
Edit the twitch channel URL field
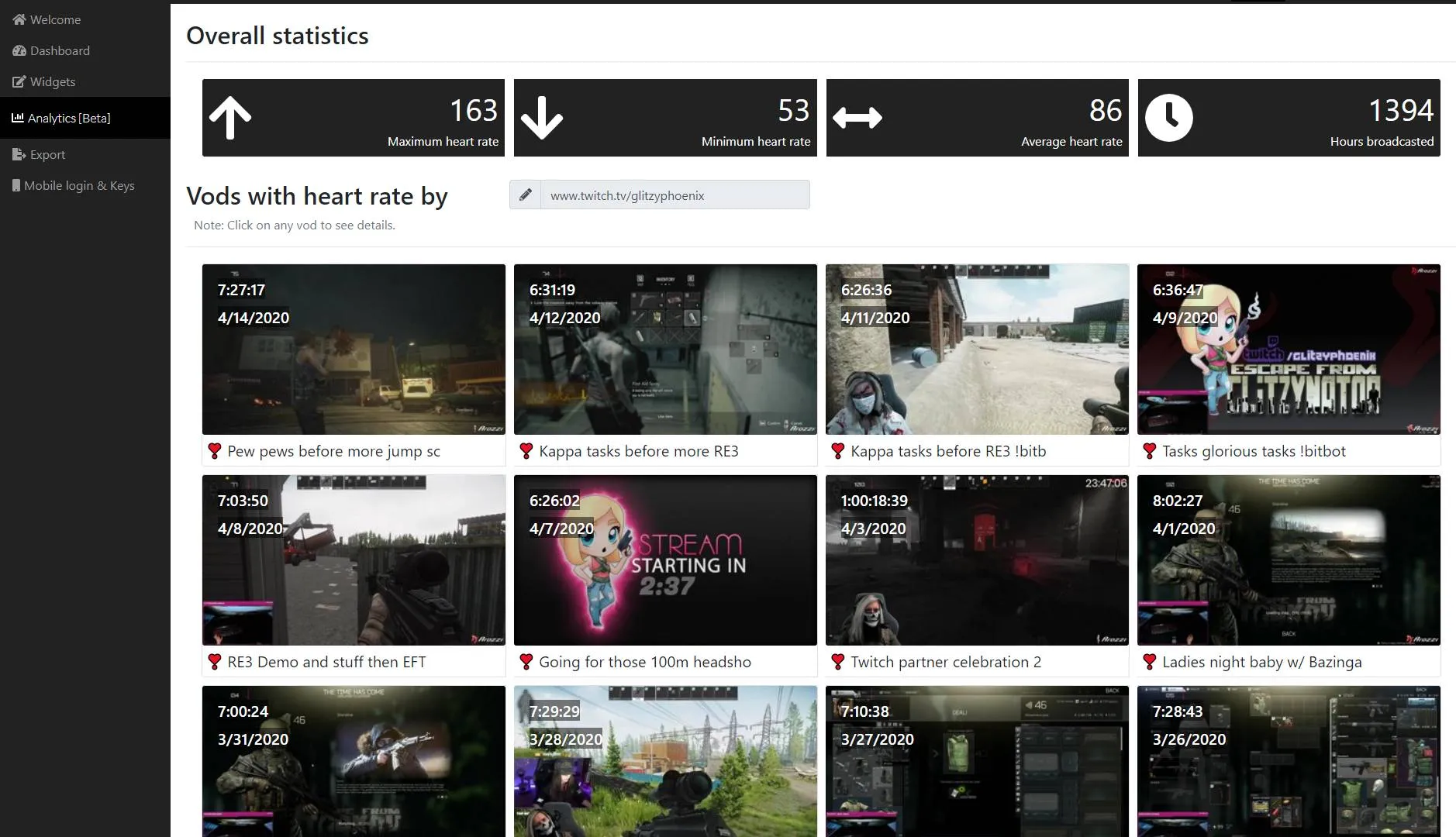point(675,195)
